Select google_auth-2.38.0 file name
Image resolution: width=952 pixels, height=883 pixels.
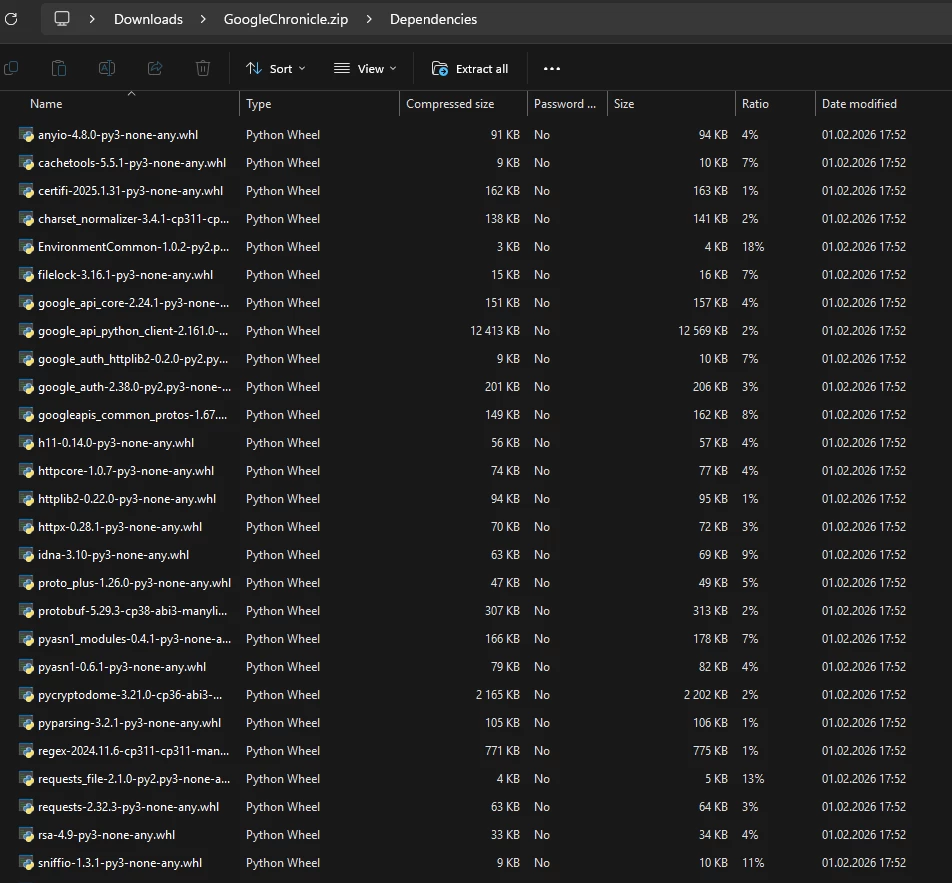134,387
